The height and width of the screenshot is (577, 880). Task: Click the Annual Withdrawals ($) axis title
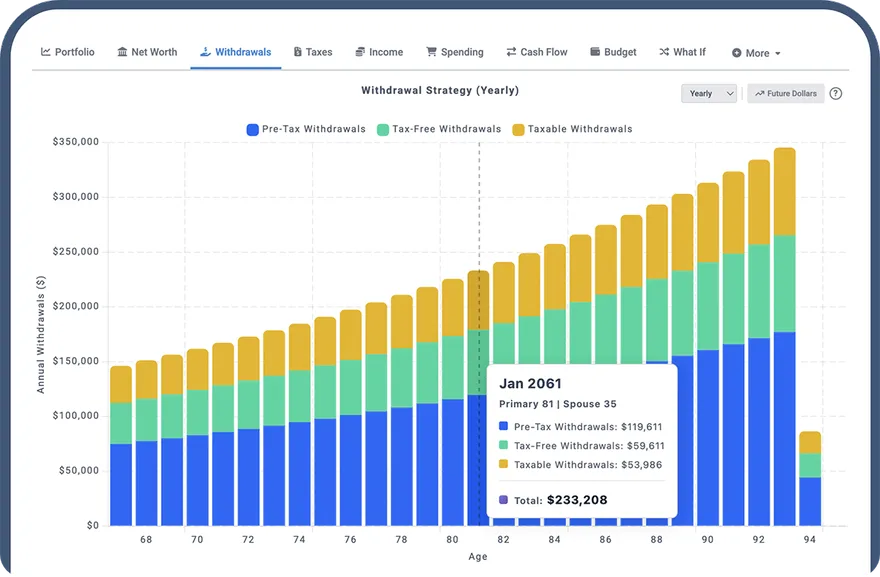click(40, 335)
